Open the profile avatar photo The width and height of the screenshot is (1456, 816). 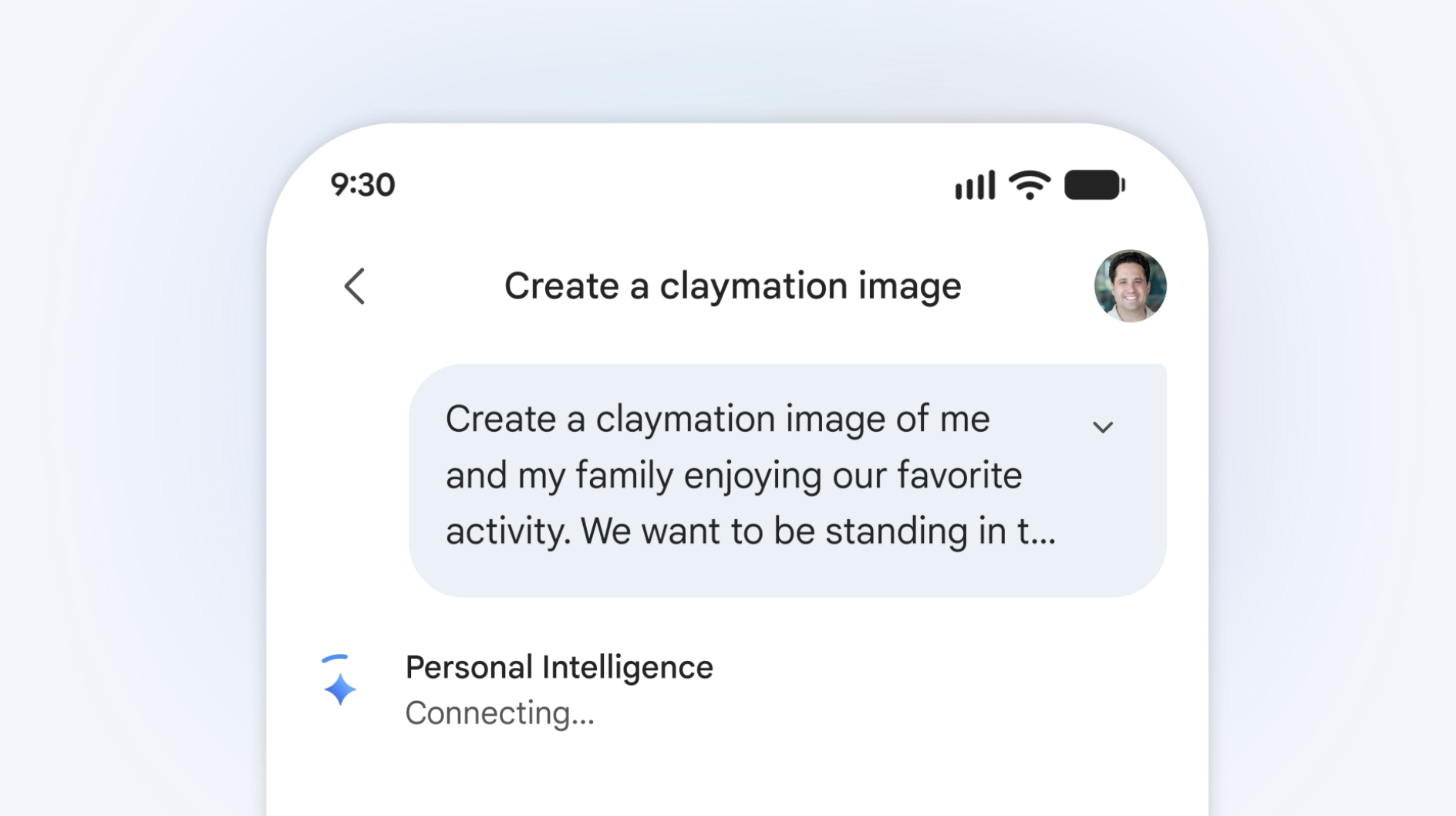[1130, 286]
